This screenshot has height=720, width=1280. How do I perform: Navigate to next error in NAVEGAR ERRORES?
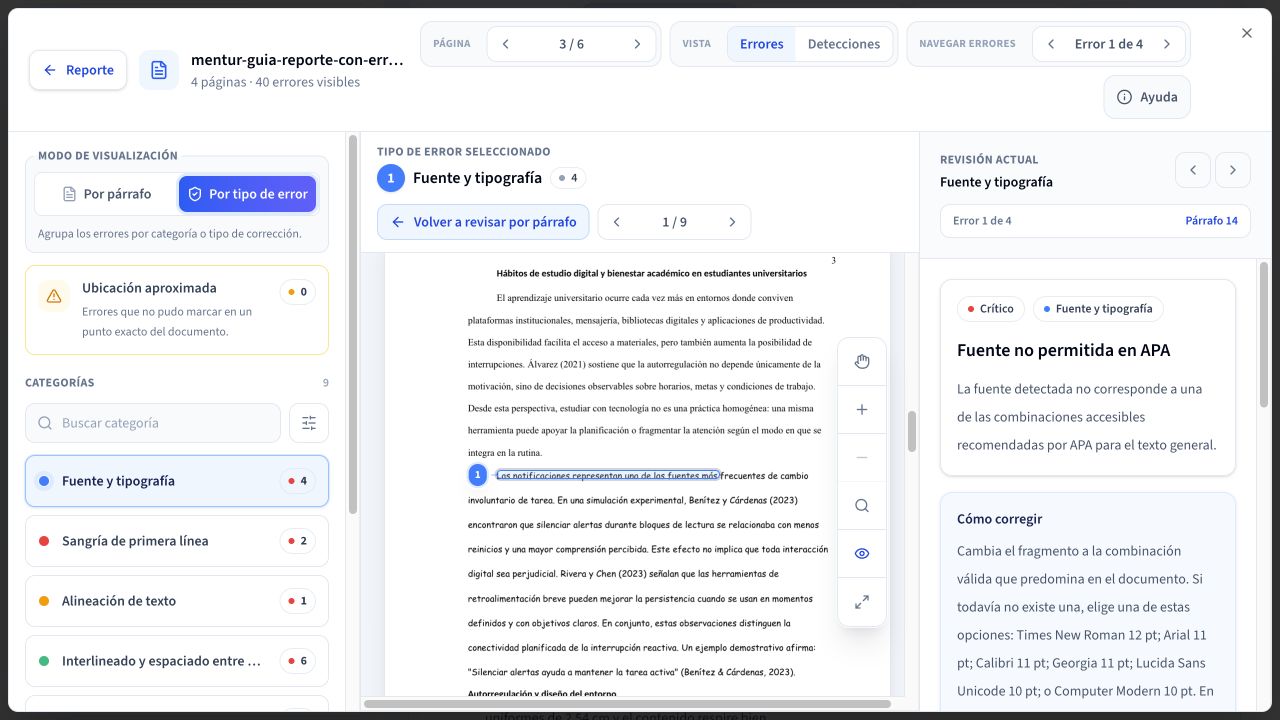[x=1167, y=44]
